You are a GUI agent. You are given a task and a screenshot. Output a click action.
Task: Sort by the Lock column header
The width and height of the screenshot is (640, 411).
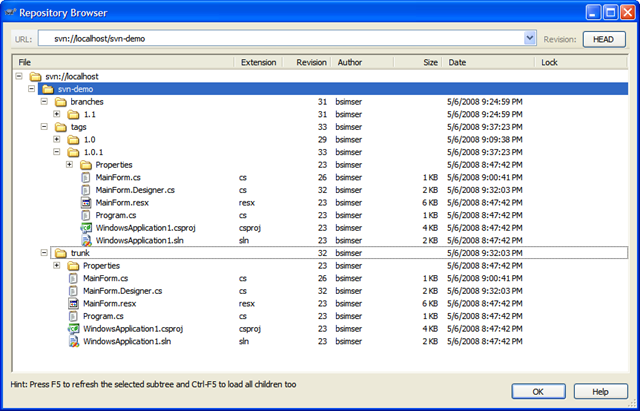coord(581,62)
